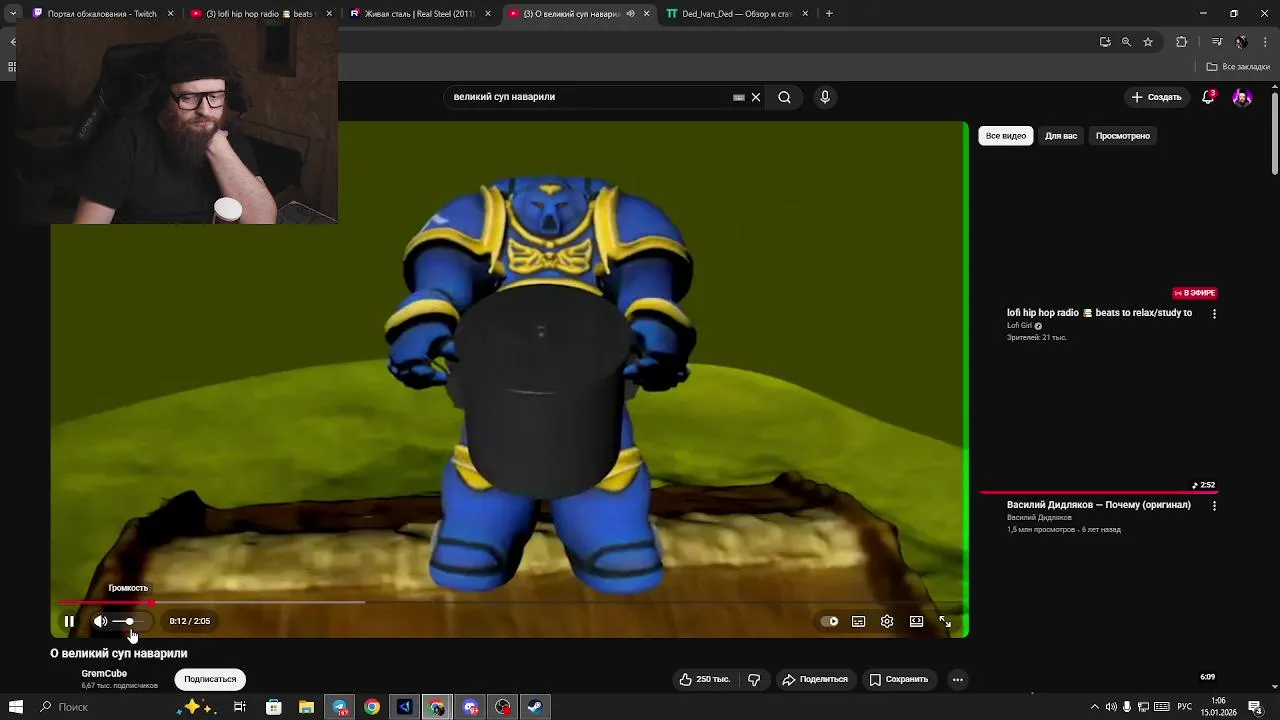Open Steam from the taskbar
Screen dimensions: 1280x720
535,707
